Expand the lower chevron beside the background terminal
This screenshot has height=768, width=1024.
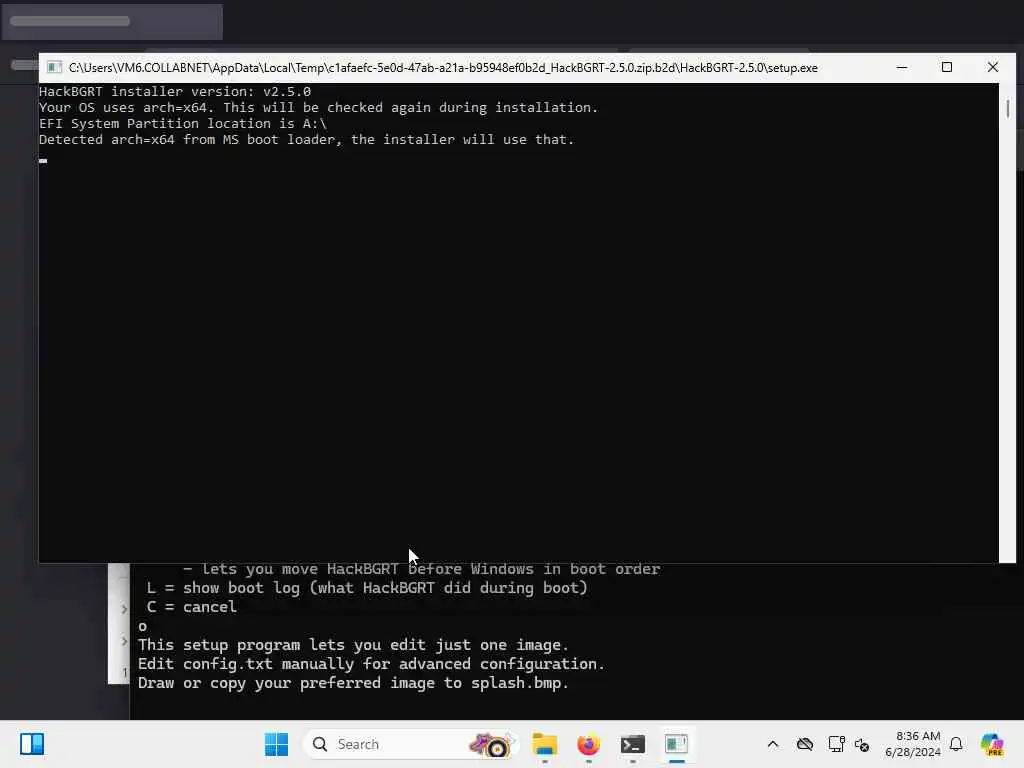coord(123,641)
